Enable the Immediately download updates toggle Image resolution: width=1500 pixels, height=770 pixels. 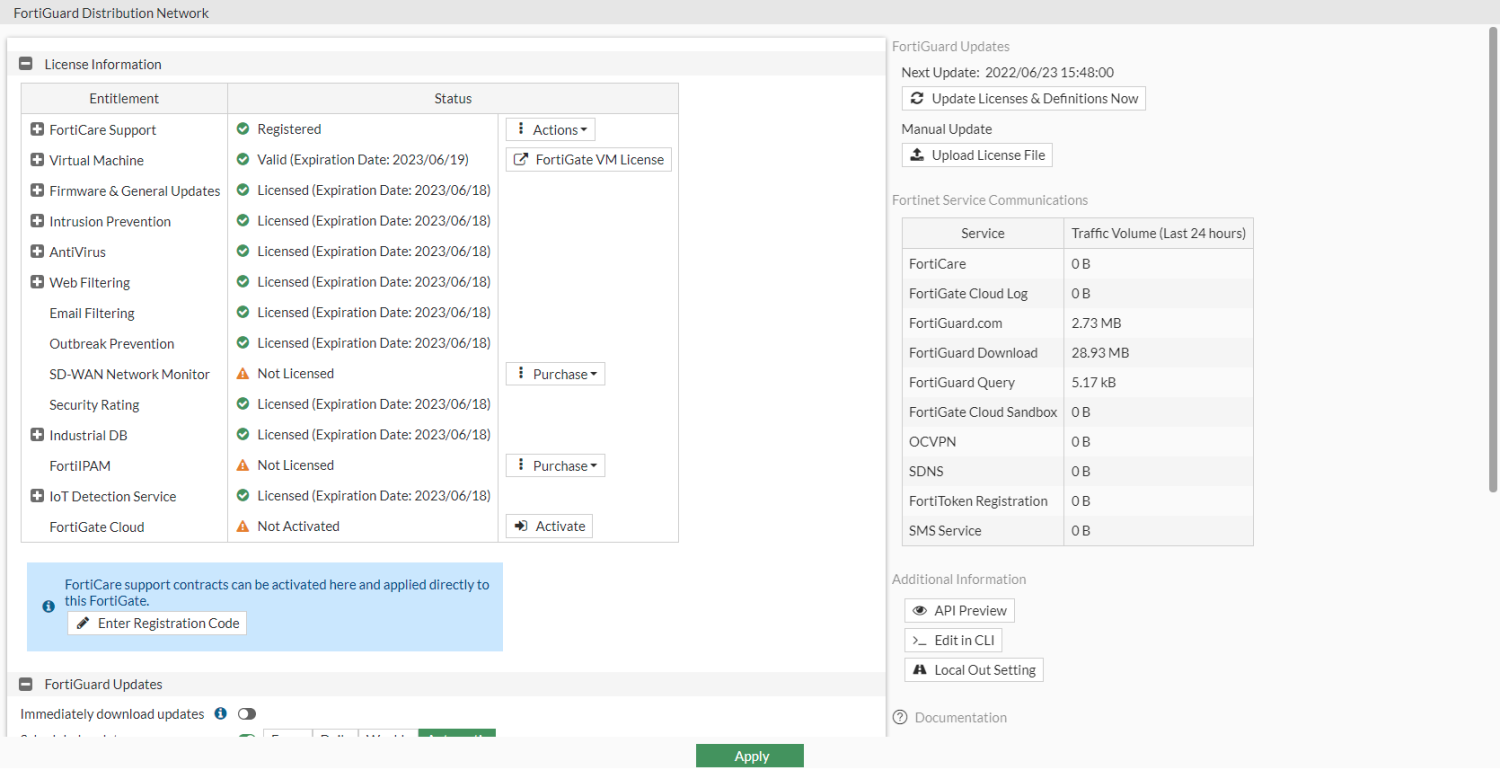(247, 713)
